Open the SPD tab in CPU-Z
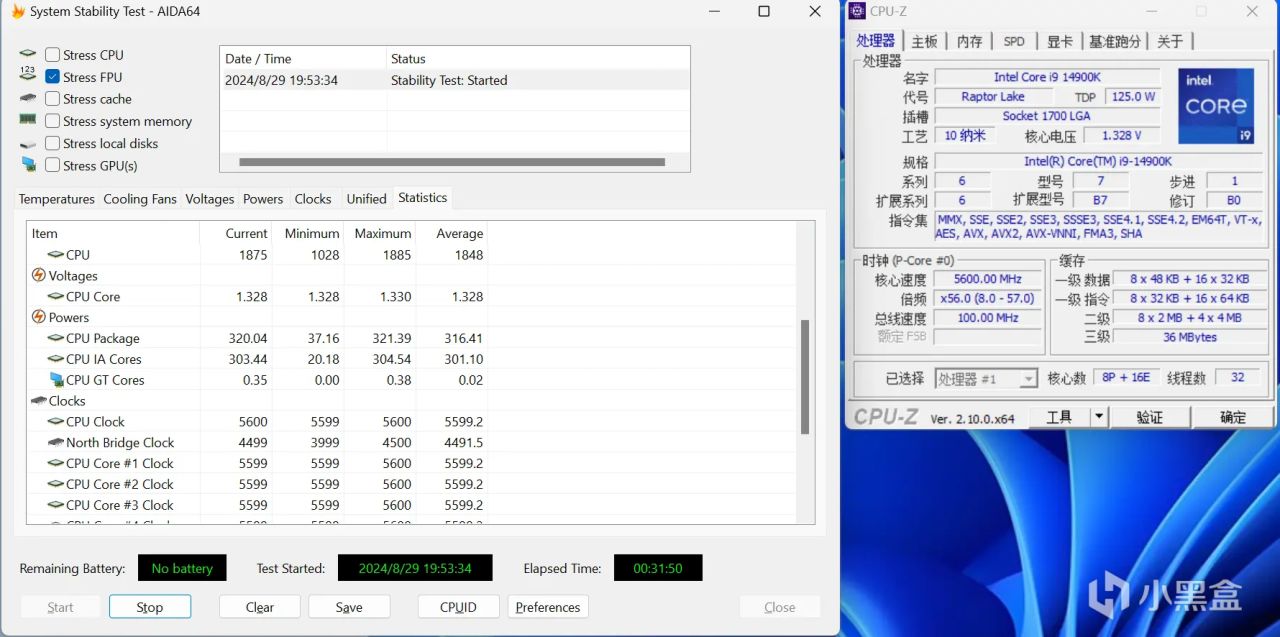This screenshot has height=637, width=1280. coord(1014,41)
